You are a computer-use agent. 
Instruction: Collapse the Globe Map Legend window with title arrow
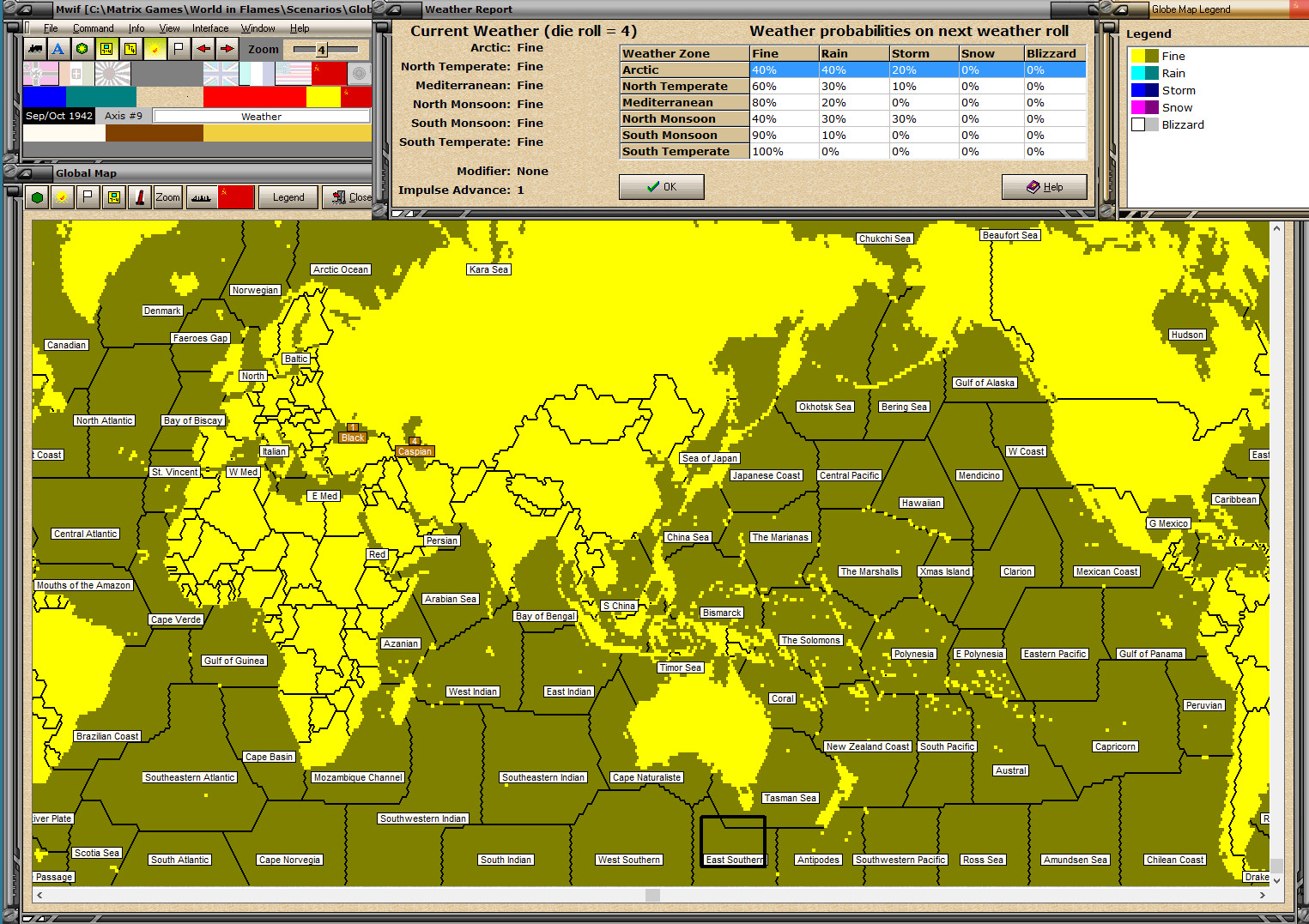coord(1120,9)
